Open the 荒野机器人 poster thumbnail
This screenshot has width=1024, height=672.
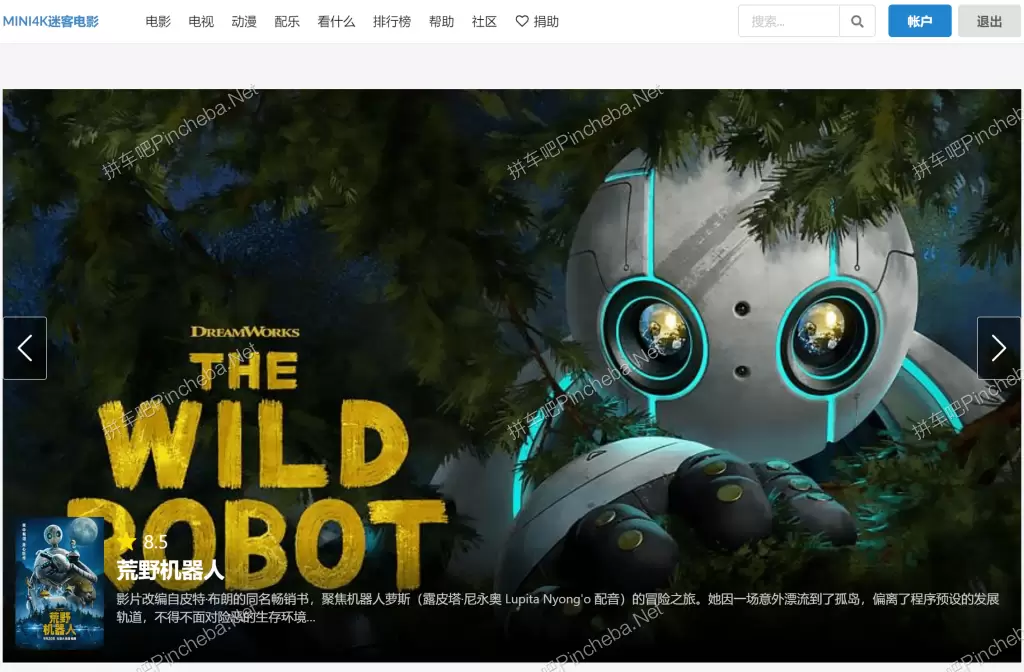(x=59, y=583)
